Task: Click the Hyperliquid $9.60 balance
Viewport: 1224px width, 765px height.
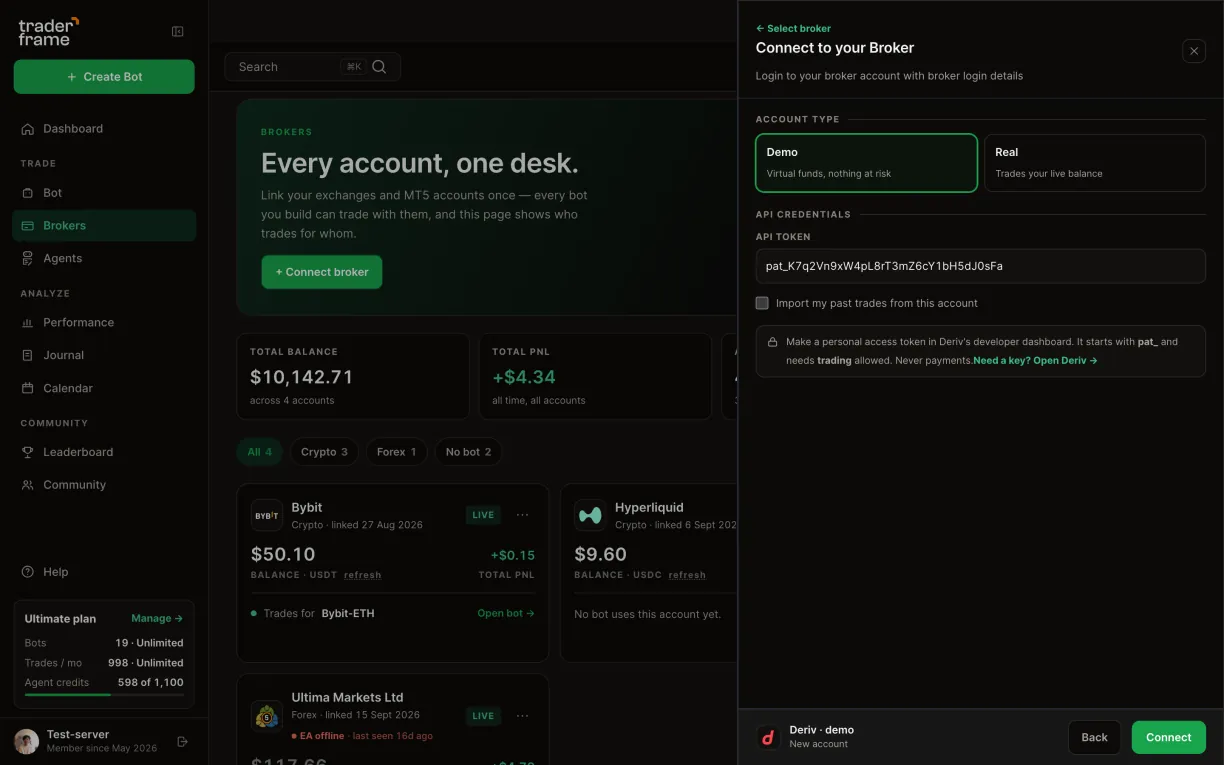Action: tap(601, 554)
